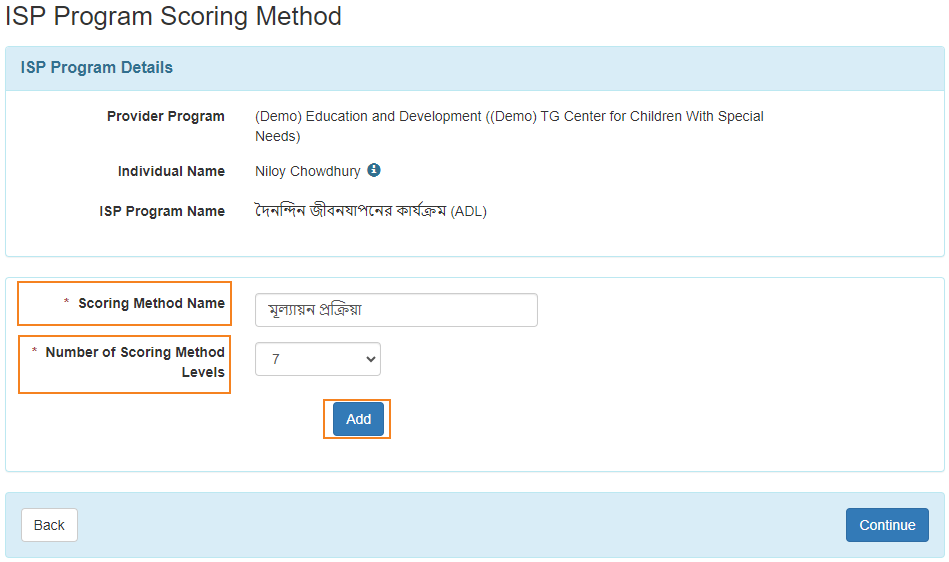Click the ISP Program Name label
The image size is (949, 562).
point(162,211)
